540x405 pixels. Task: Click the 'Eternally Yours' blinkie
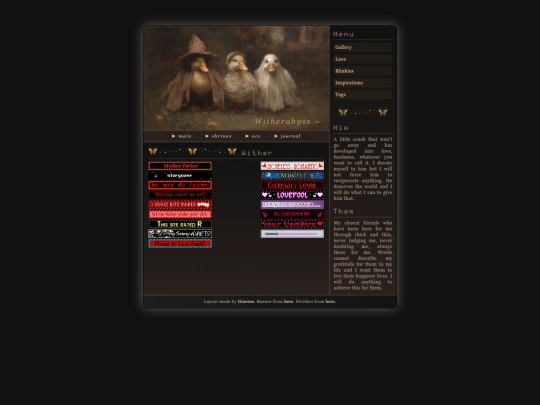[292, 185]
